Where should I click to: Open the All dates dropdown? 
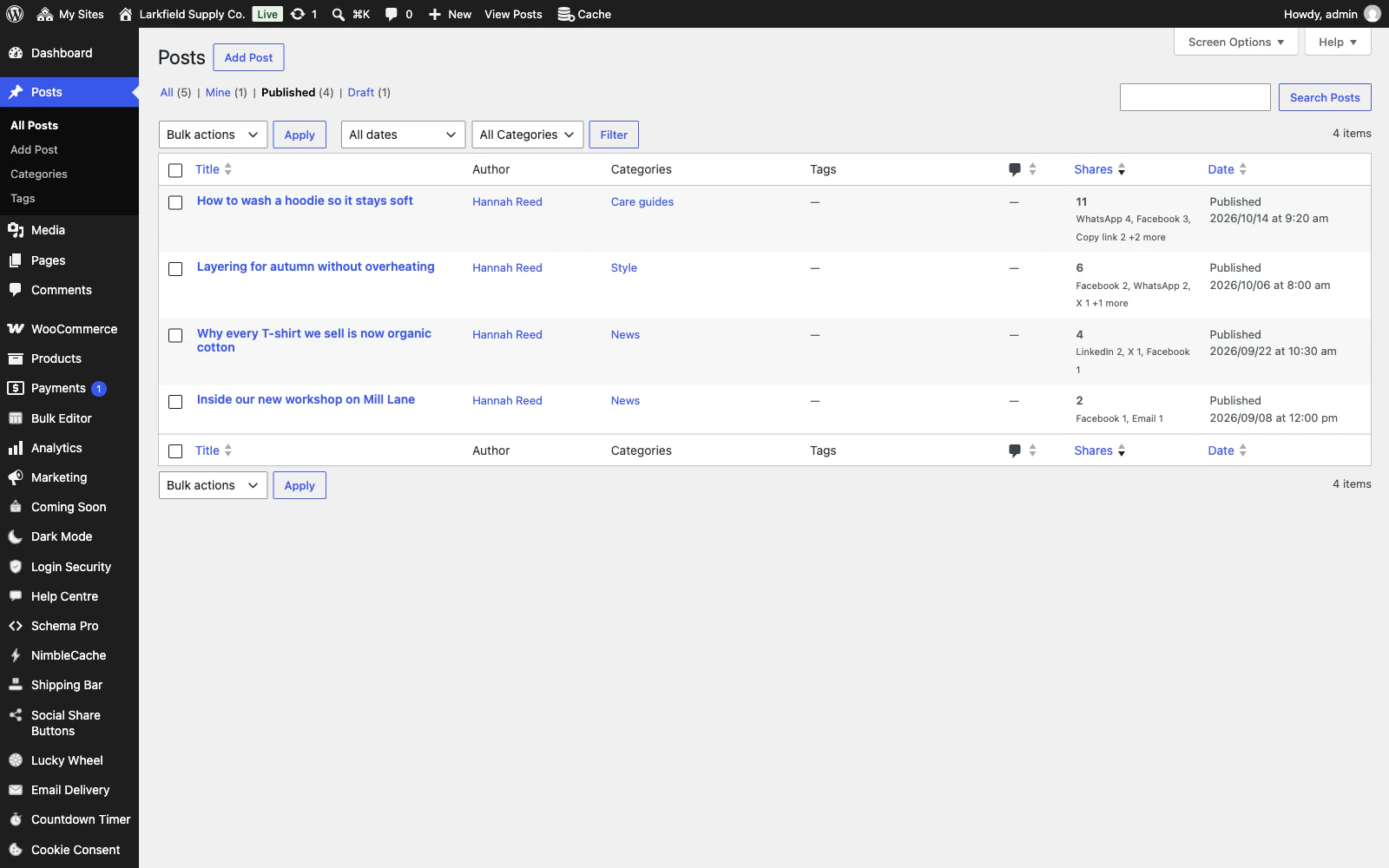pos(403,135)
